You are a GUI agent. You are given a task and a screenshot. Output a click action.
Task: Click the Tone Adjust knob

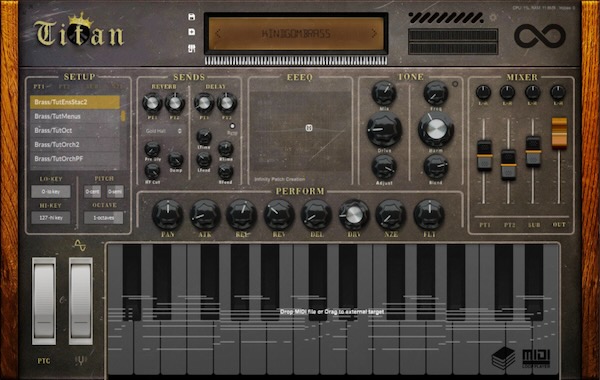(384, 167)
